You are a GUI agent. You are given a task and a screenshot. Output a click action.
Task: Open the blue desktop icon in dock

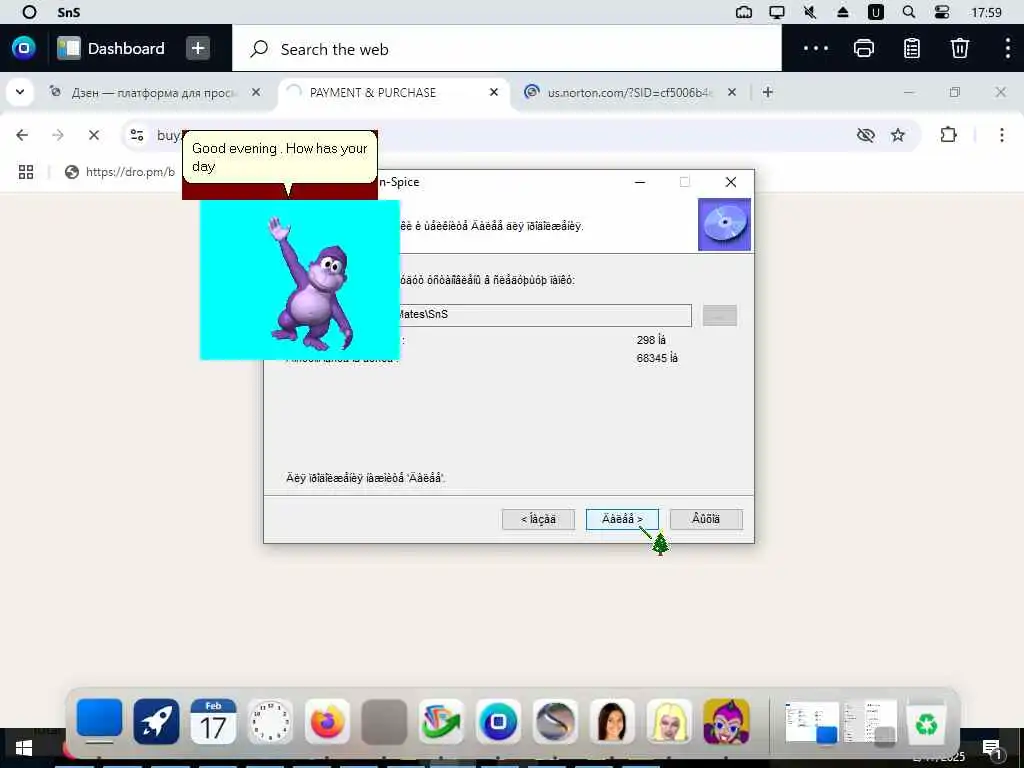[x=99, y=720]
